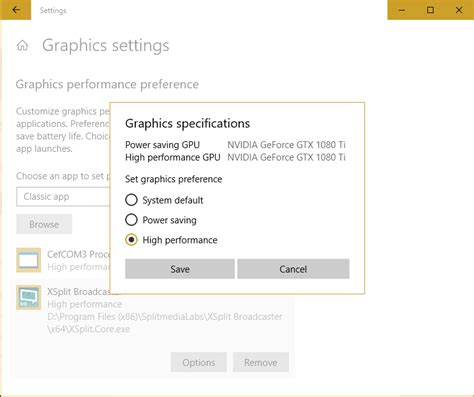This screenshot has width=474, height=397.
Task: Click the Graphics settings page title
Action: coord(106,46)
